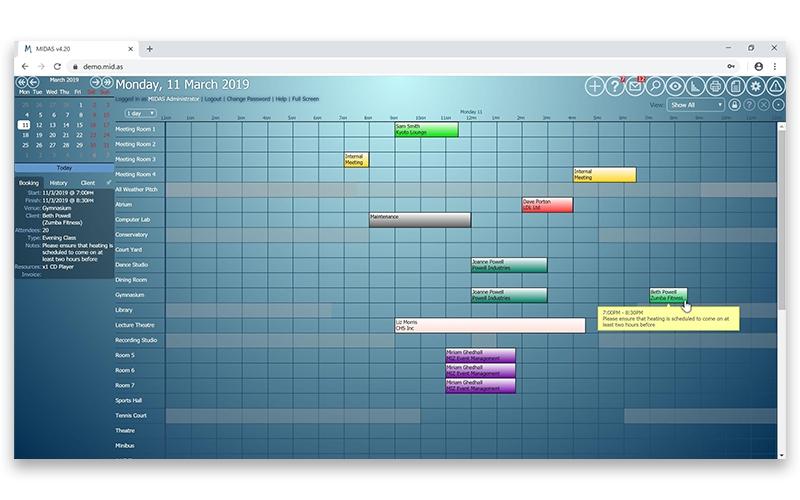The height and width of the screenshot is (500, 800).
Task: Open Sam Smith Kyoto Lounge green booking
Action: click(427, 129)
